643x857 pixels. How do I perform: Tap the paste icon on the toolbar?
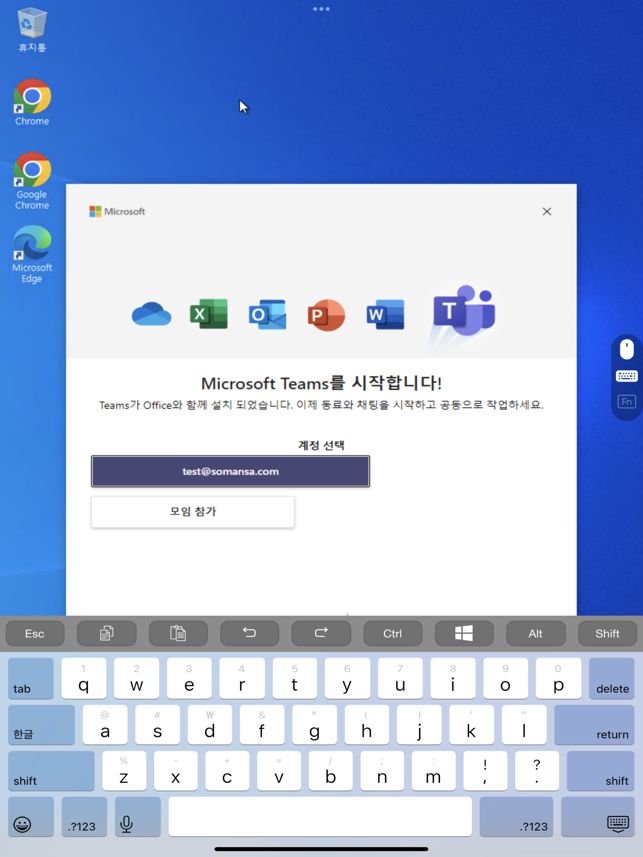pos(178,633)
